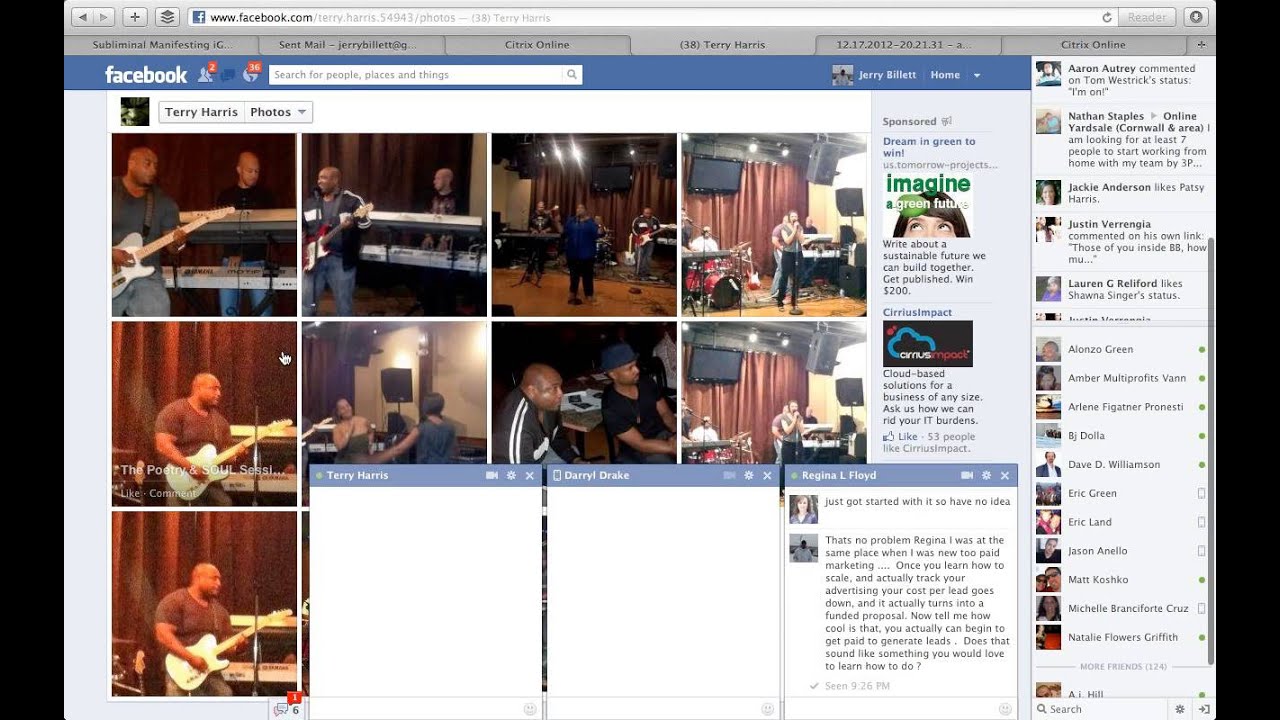1280x720 pixels.
Task: Start video call in Terry Harris chat
Action: coord(492,476)
